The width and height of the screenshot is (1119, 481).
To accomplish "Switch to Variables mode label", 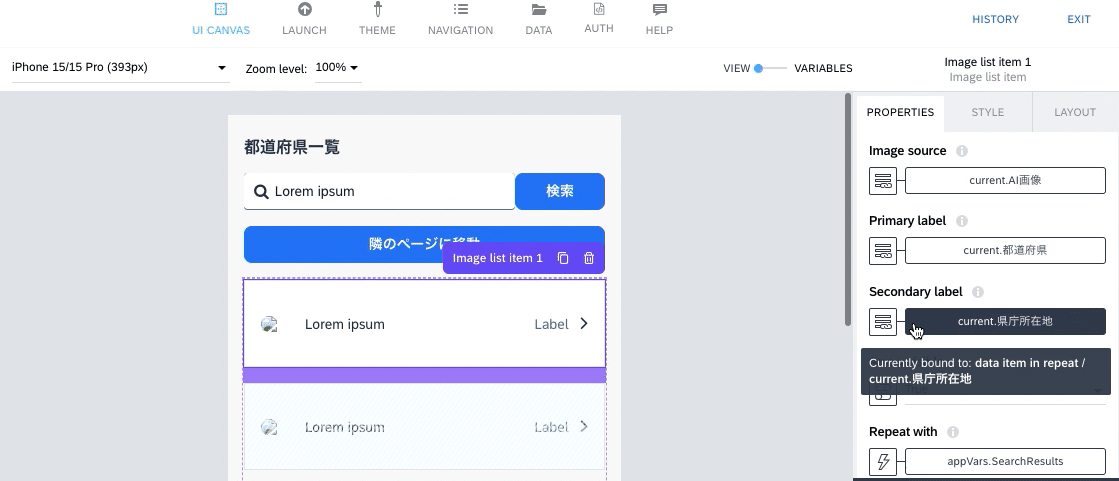I will coord(823,69).
